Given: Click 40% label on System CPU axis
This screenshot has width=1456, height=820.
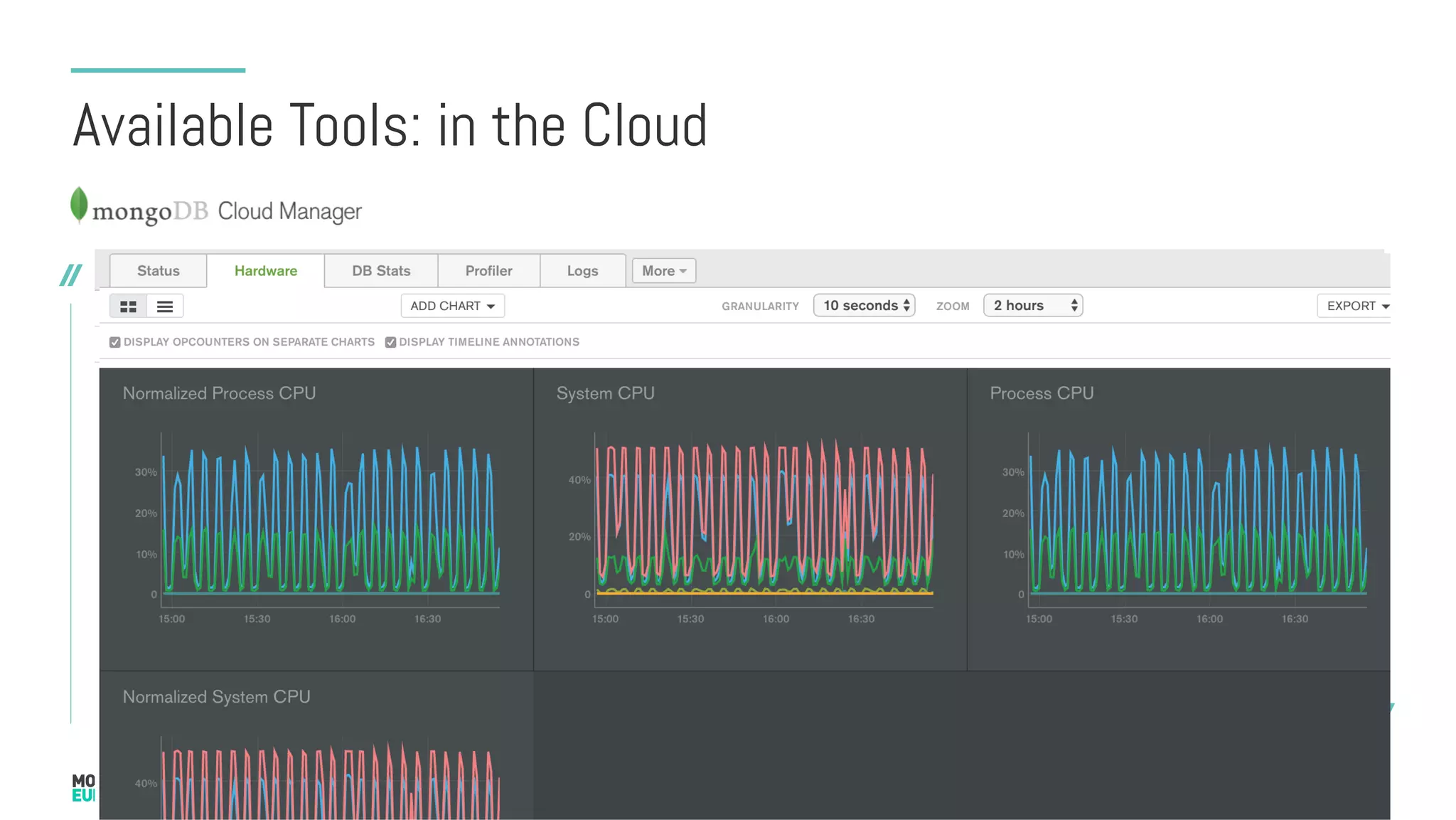Looking at the screenshot, I should (579, 480).
